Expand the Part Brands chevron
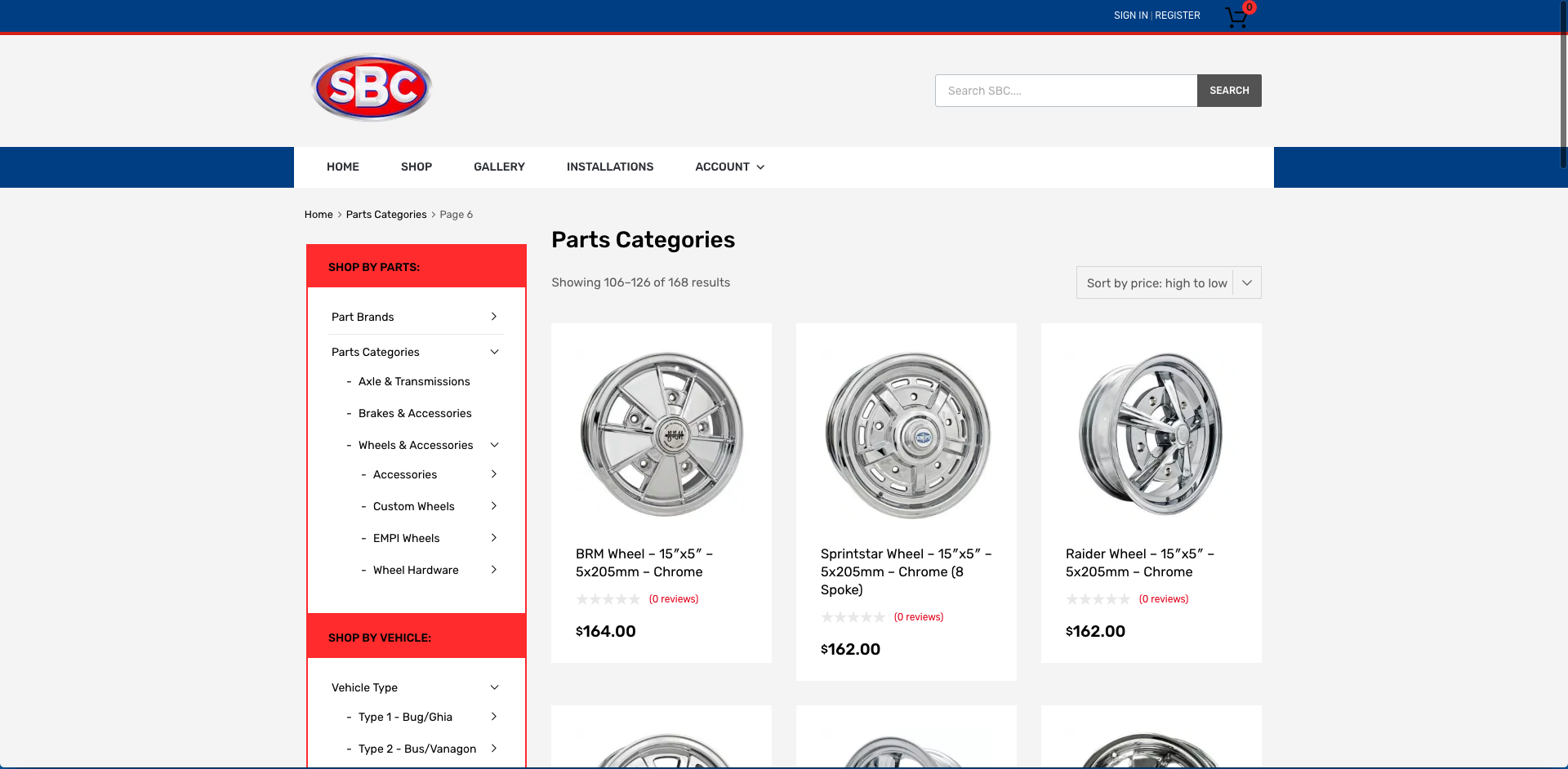This screenshot has height=769, width=1568. [494, 317]
